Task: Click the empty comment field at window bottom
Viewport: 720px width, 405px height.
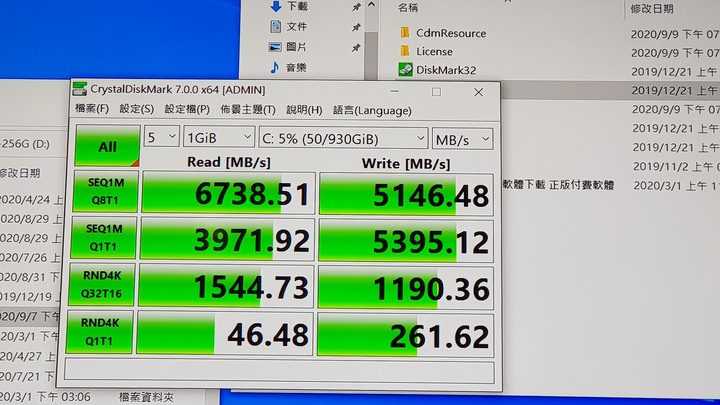Action: [x=279, y=371]
